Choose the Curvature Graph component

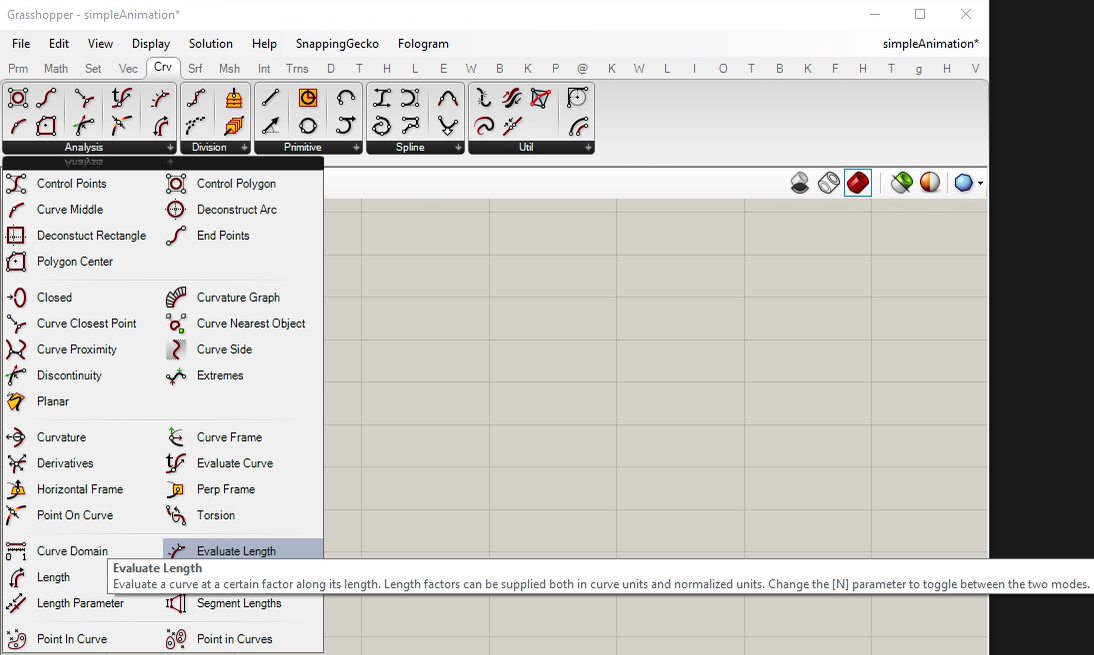click(x=237, y=297)
